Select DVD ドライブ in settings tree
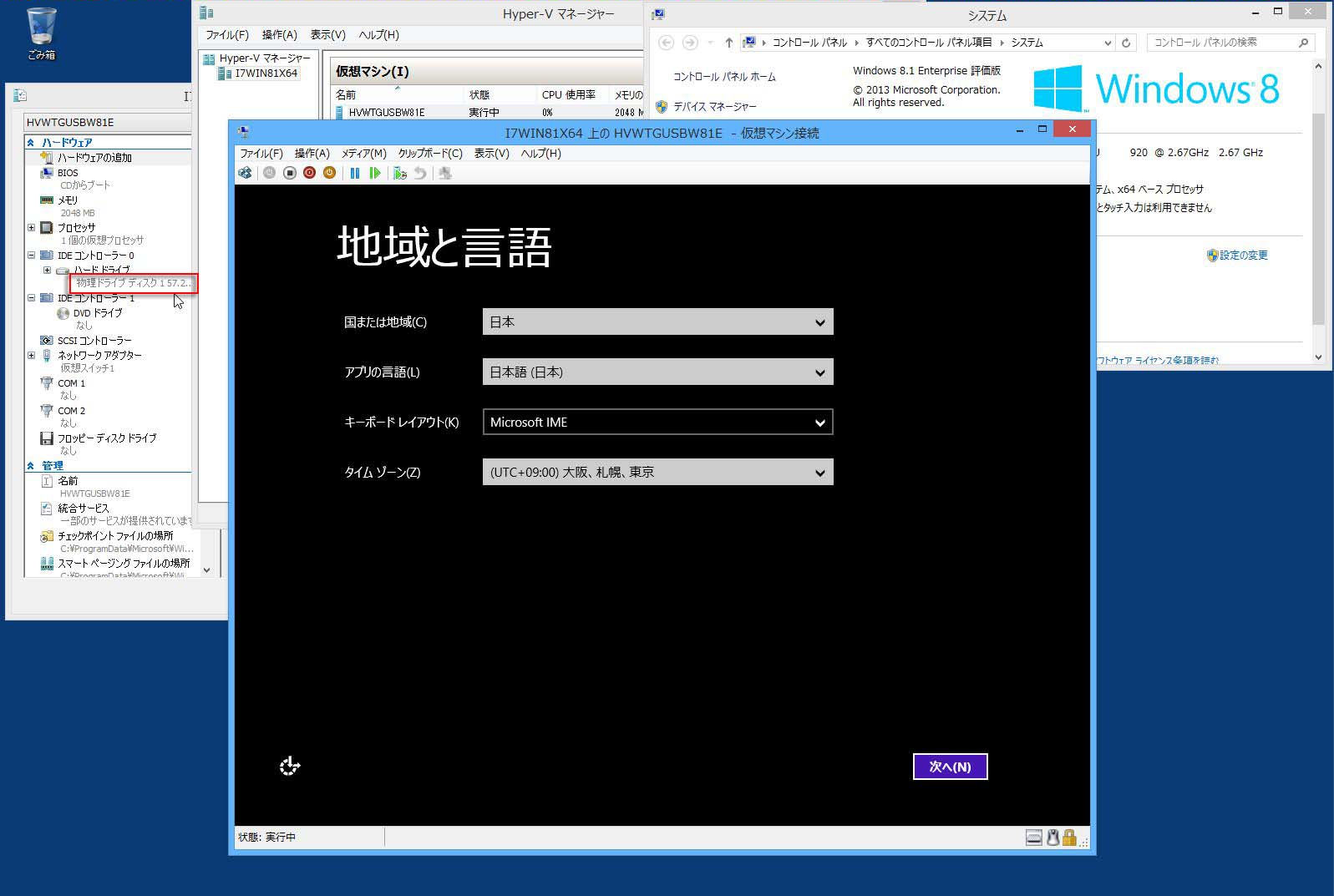This screenshot has width=1334, height=896. pos(98,313)
